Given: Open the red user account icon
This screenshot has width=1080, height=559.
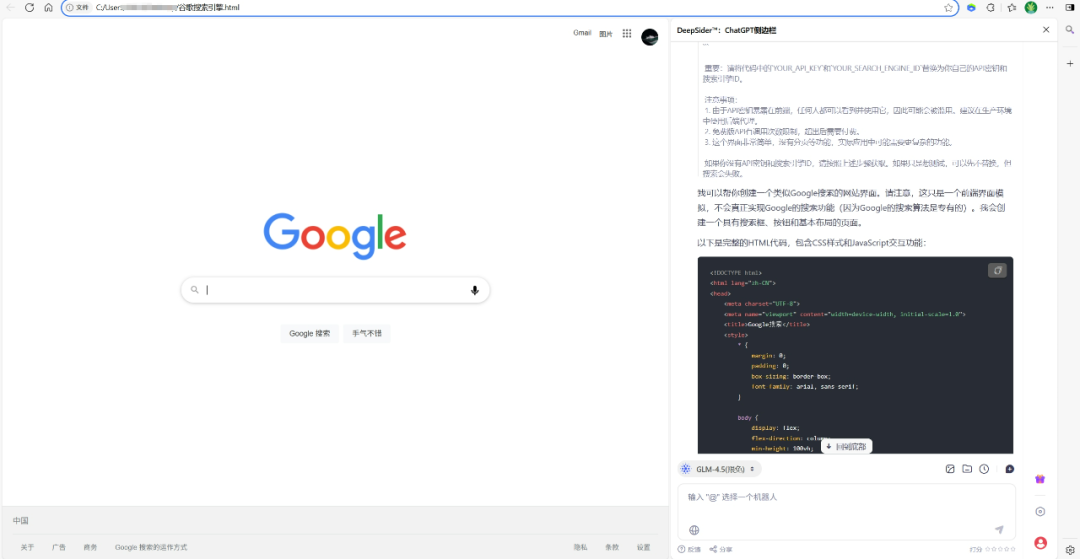Looking at the screenshot, I should tap(1040, 542).
